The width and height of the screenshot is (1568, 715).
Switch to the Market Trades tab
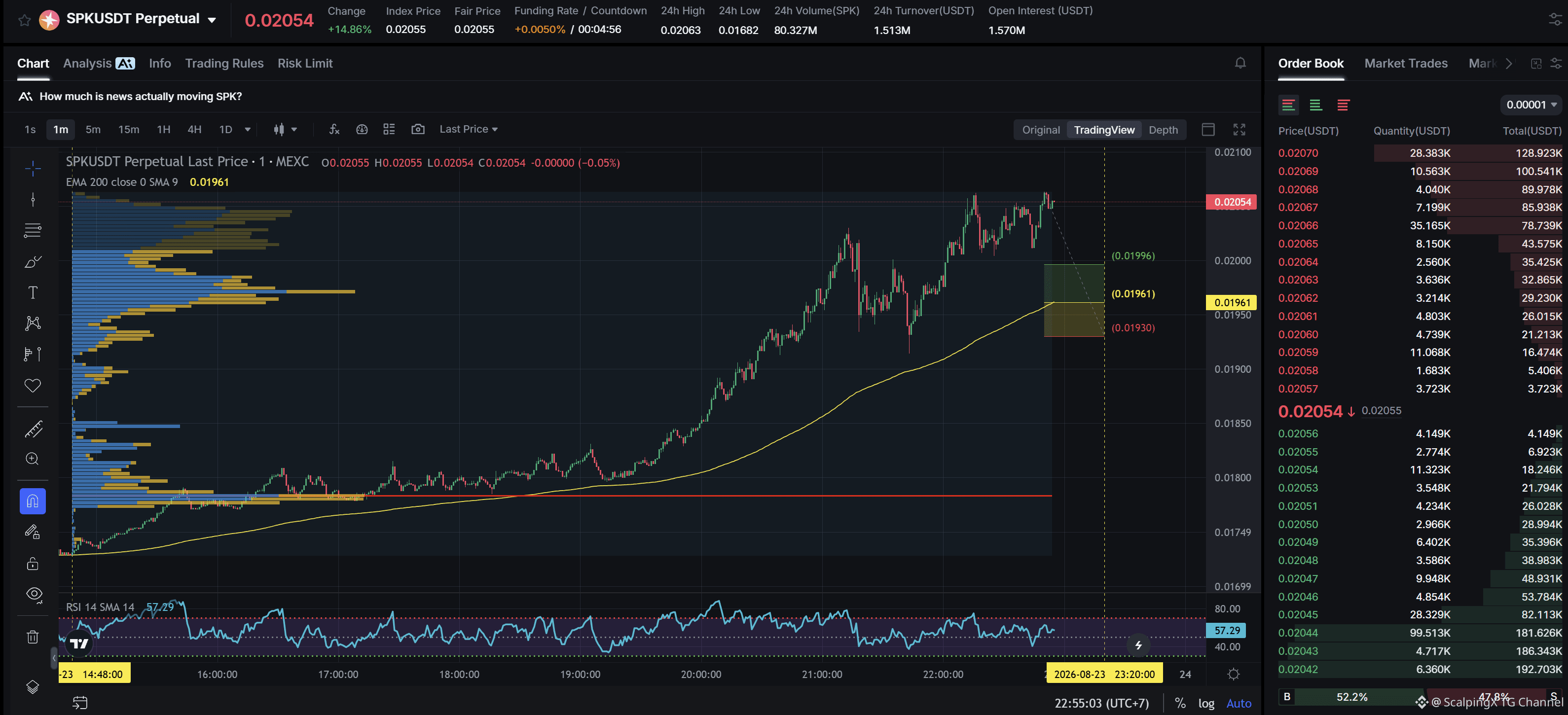pyautogui.click(x=1405, y=63)
